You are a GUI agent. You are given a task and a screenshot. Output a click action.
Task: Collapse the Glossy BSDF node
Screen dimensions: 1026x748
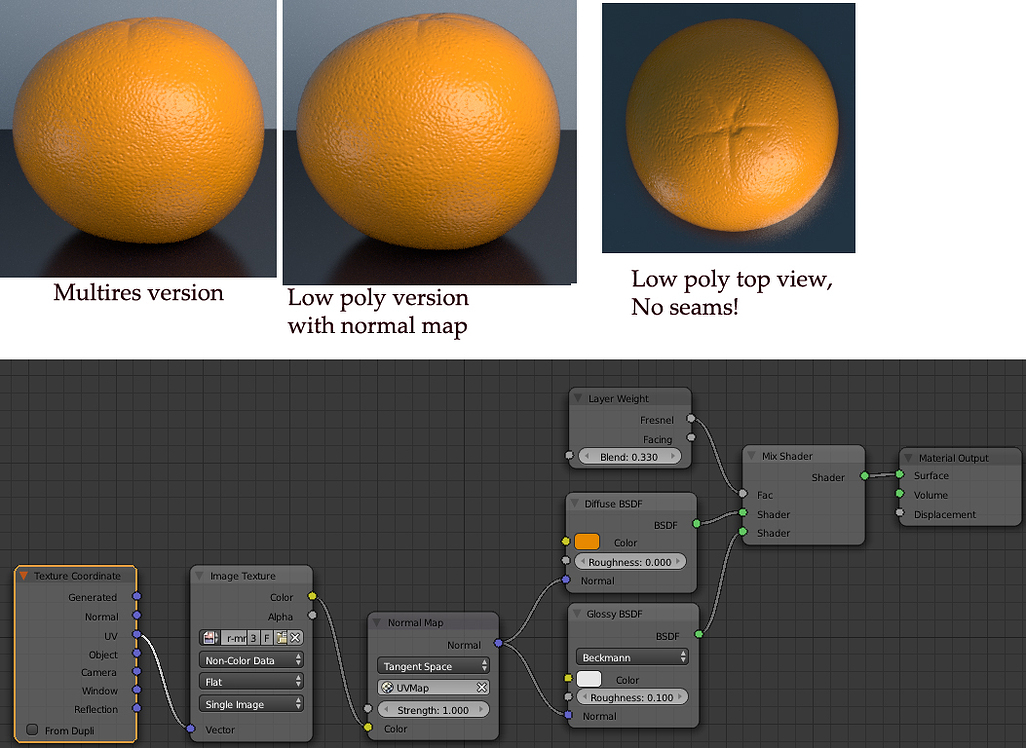[x=576, y=613]
